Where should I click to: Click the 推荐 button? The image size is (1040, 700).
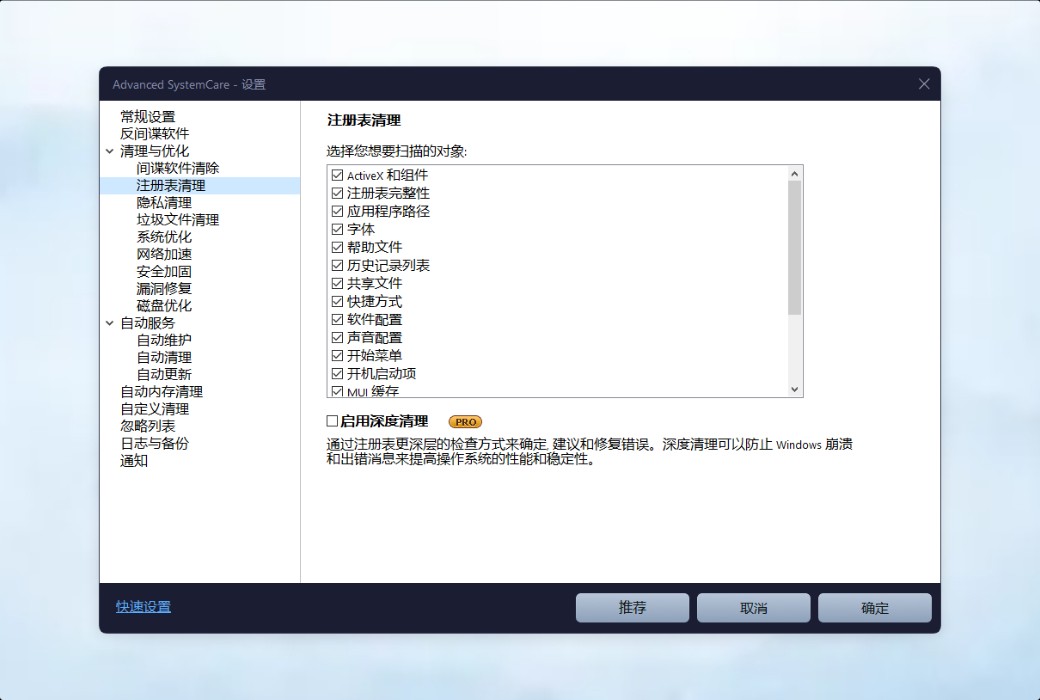coord(632,608)
